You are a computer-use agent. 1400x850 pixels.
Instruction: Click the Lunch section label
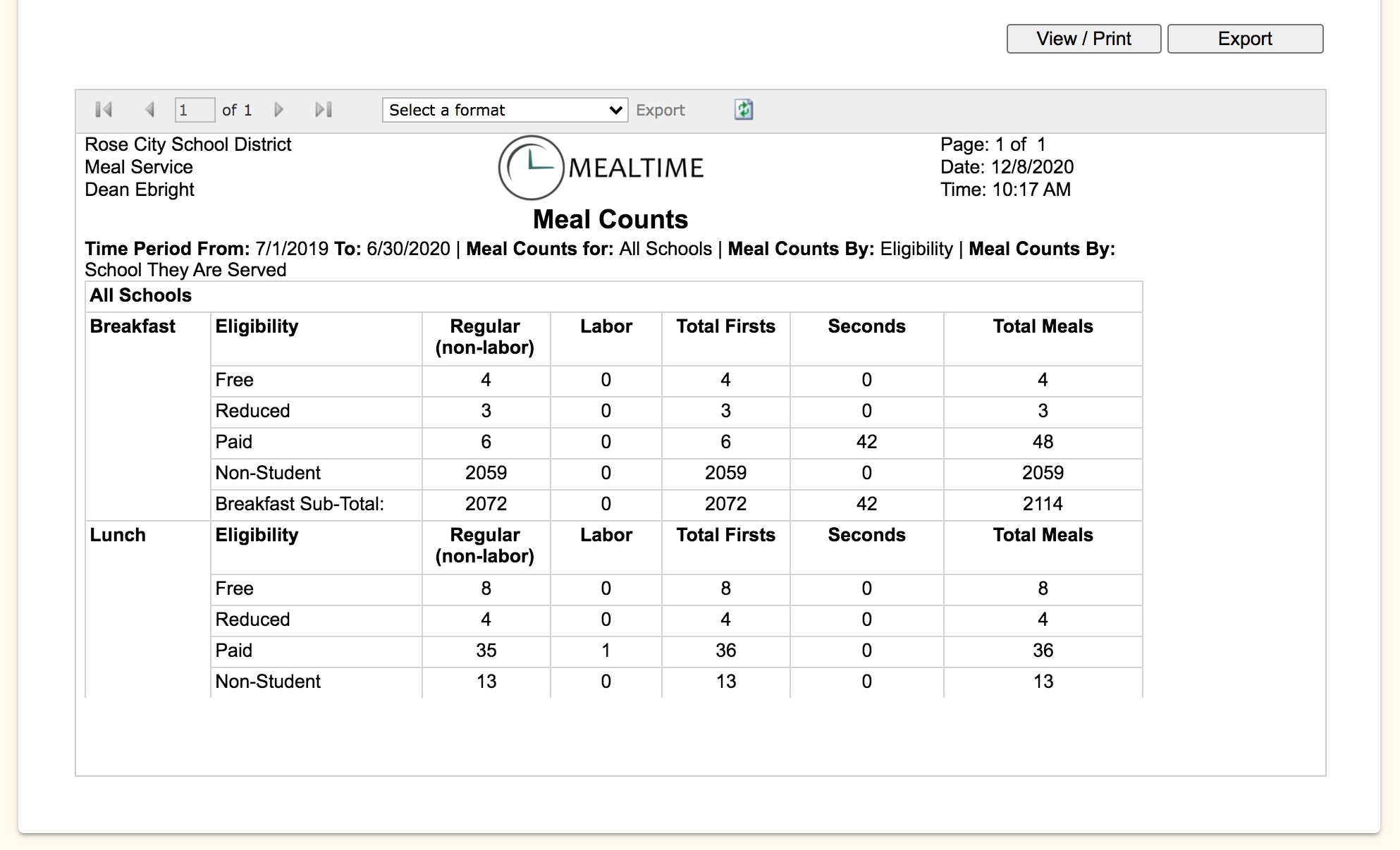118,535
